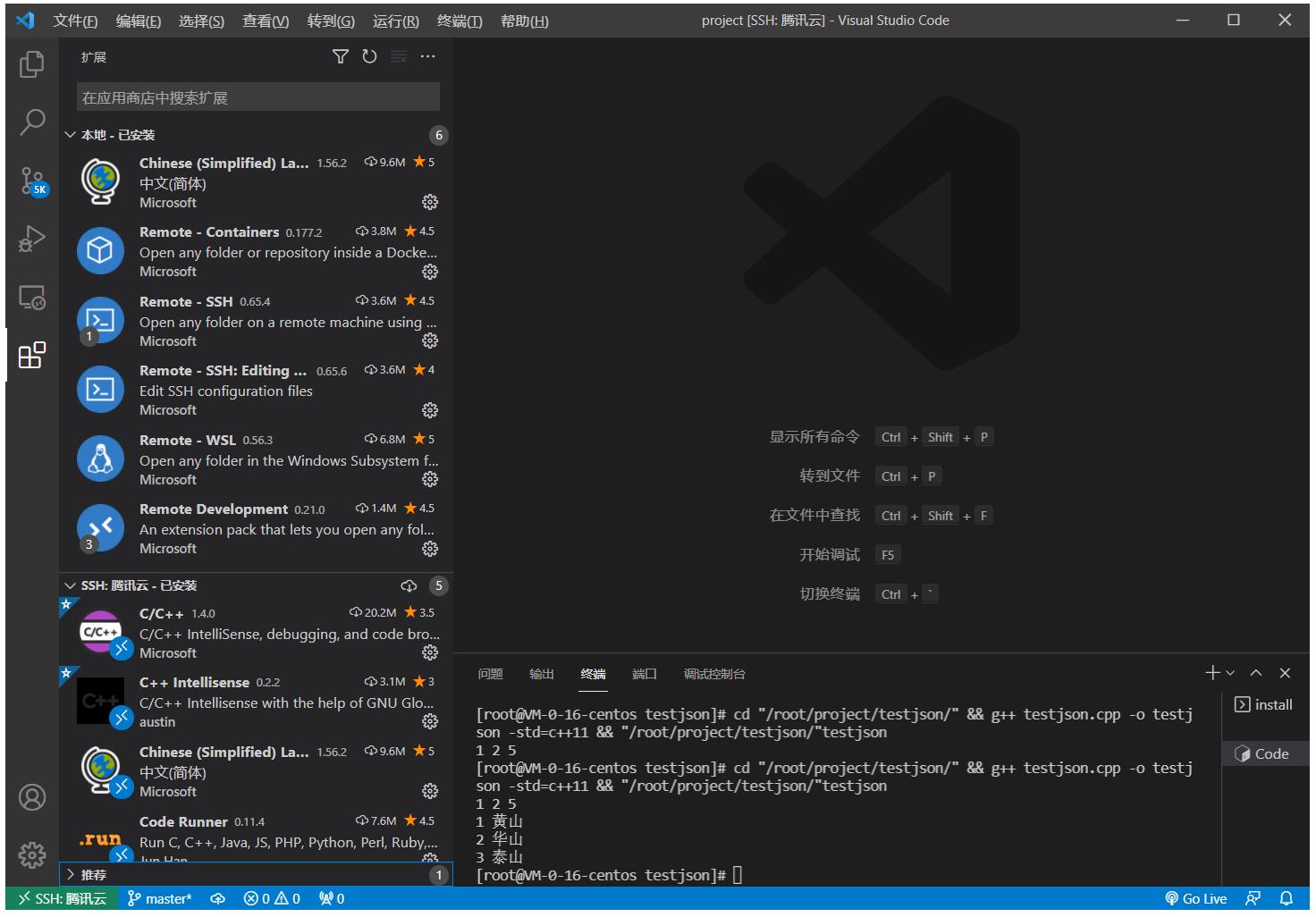Switch to the 端口 panel tab
Image resolution: width=1316 pixels, height=917 pixels.
(x=645, y=674)
